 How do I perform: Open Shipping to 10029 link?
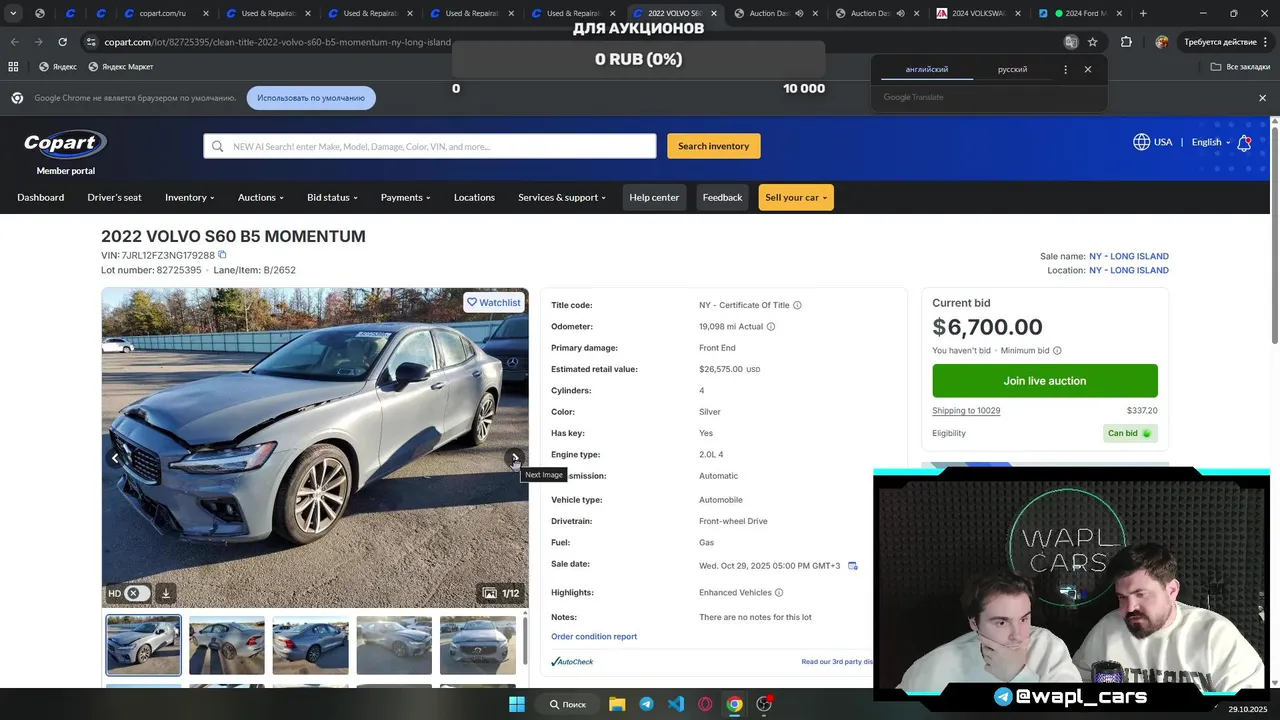(x=966, y=410)
